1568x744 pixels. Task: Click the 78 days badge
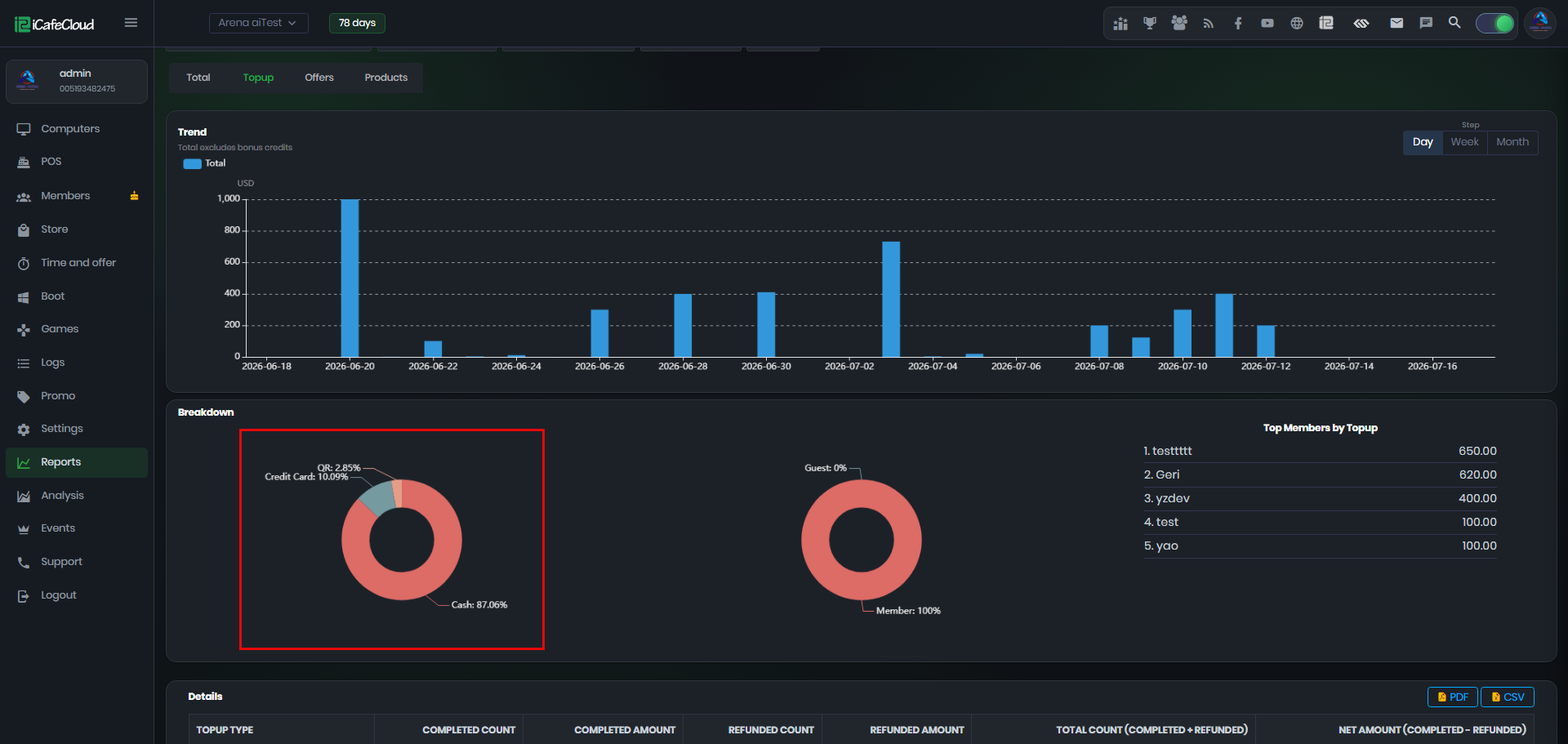coord(357,23)
